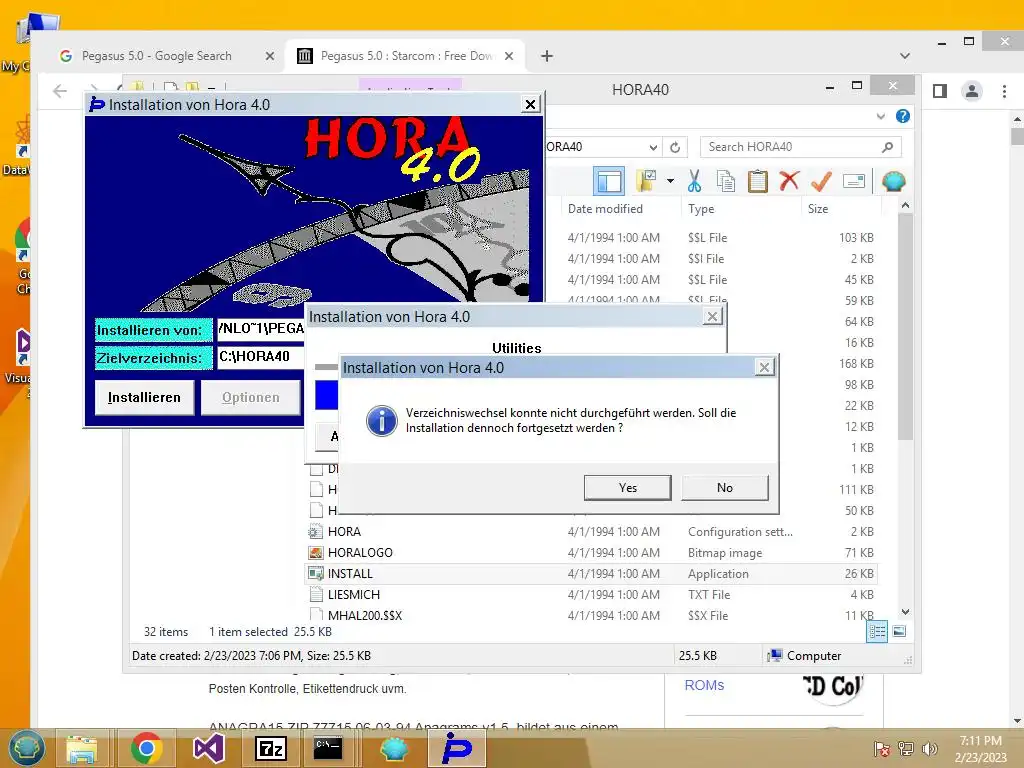Screen dimensions: 1024x768
Task: Click the search magnifier icon
Action: (x=887, y=147)
